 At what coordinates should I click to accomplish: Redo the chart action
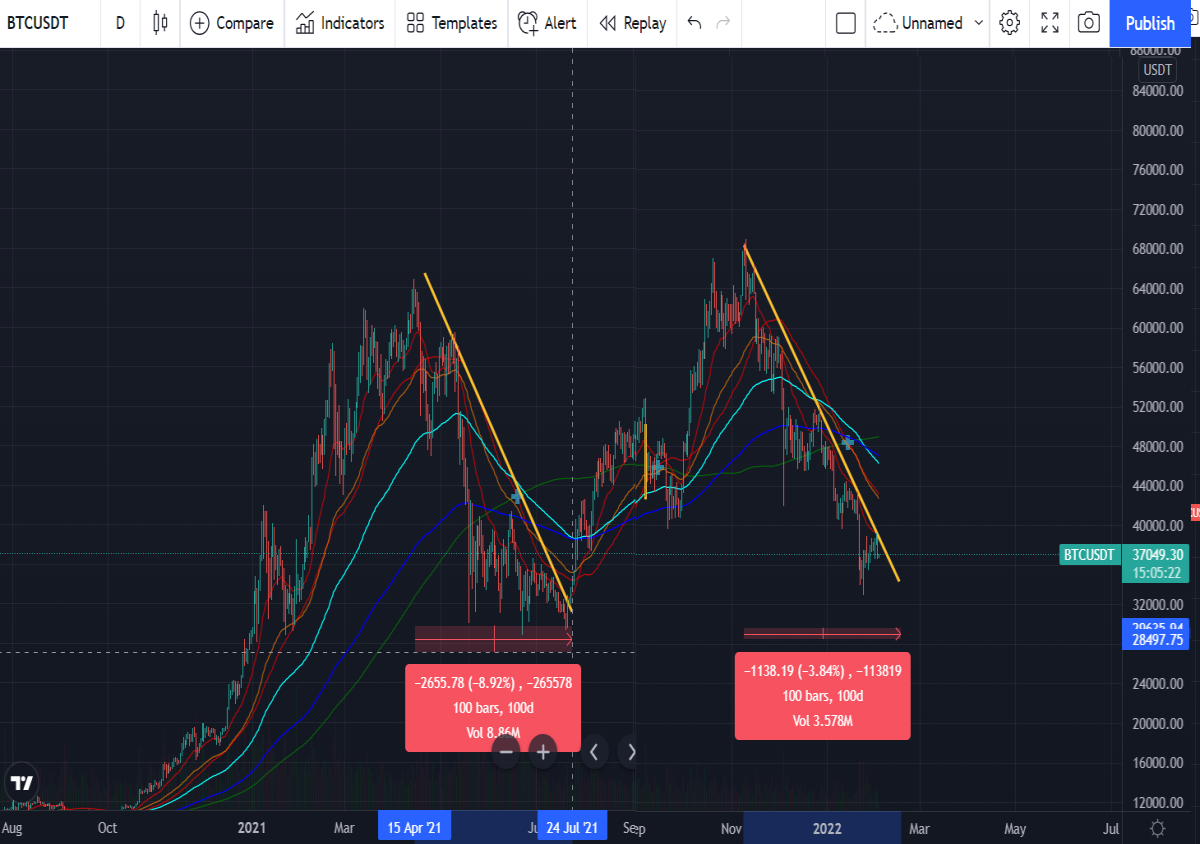(723, 22)
